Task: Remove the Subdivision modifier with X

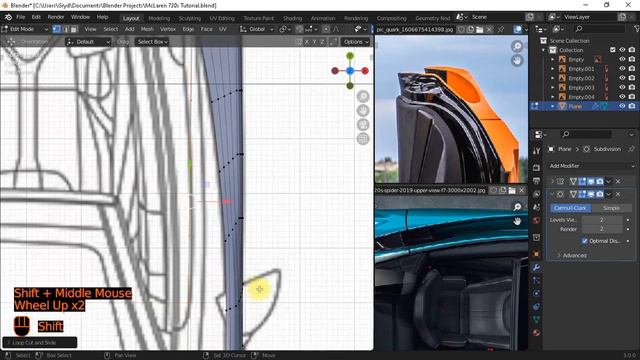Action: tap(618, 194)
